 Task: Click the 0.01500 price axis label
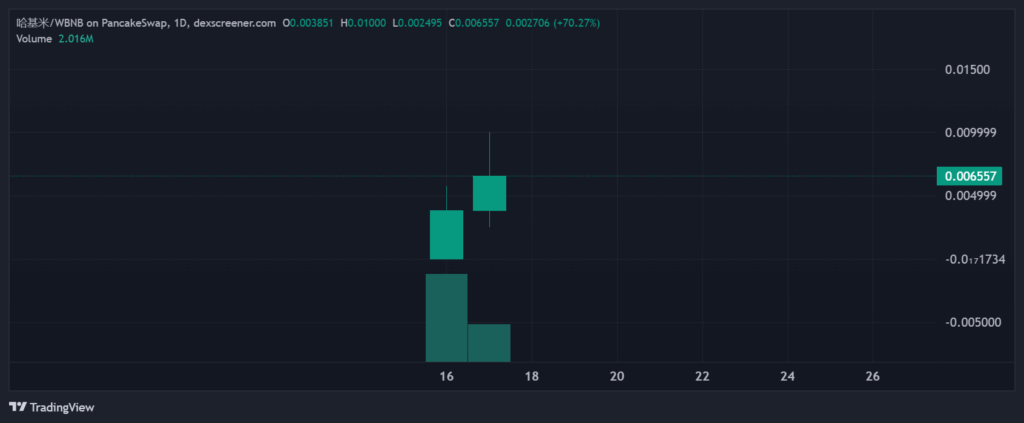(x=967, y=70)
